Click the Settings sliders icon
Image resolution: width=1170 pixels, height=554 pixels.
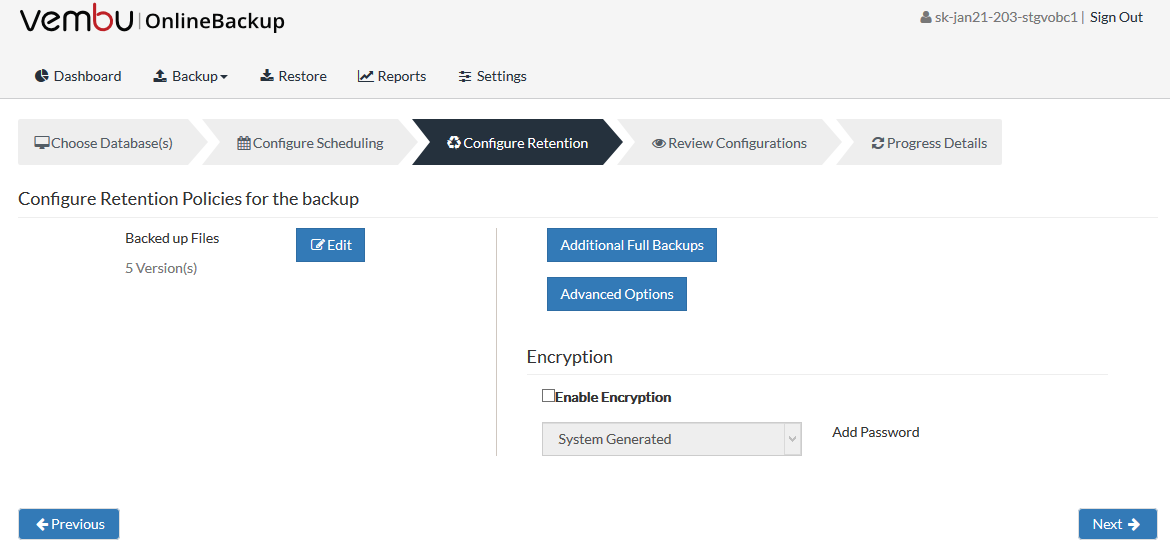(x=465, y=76)
